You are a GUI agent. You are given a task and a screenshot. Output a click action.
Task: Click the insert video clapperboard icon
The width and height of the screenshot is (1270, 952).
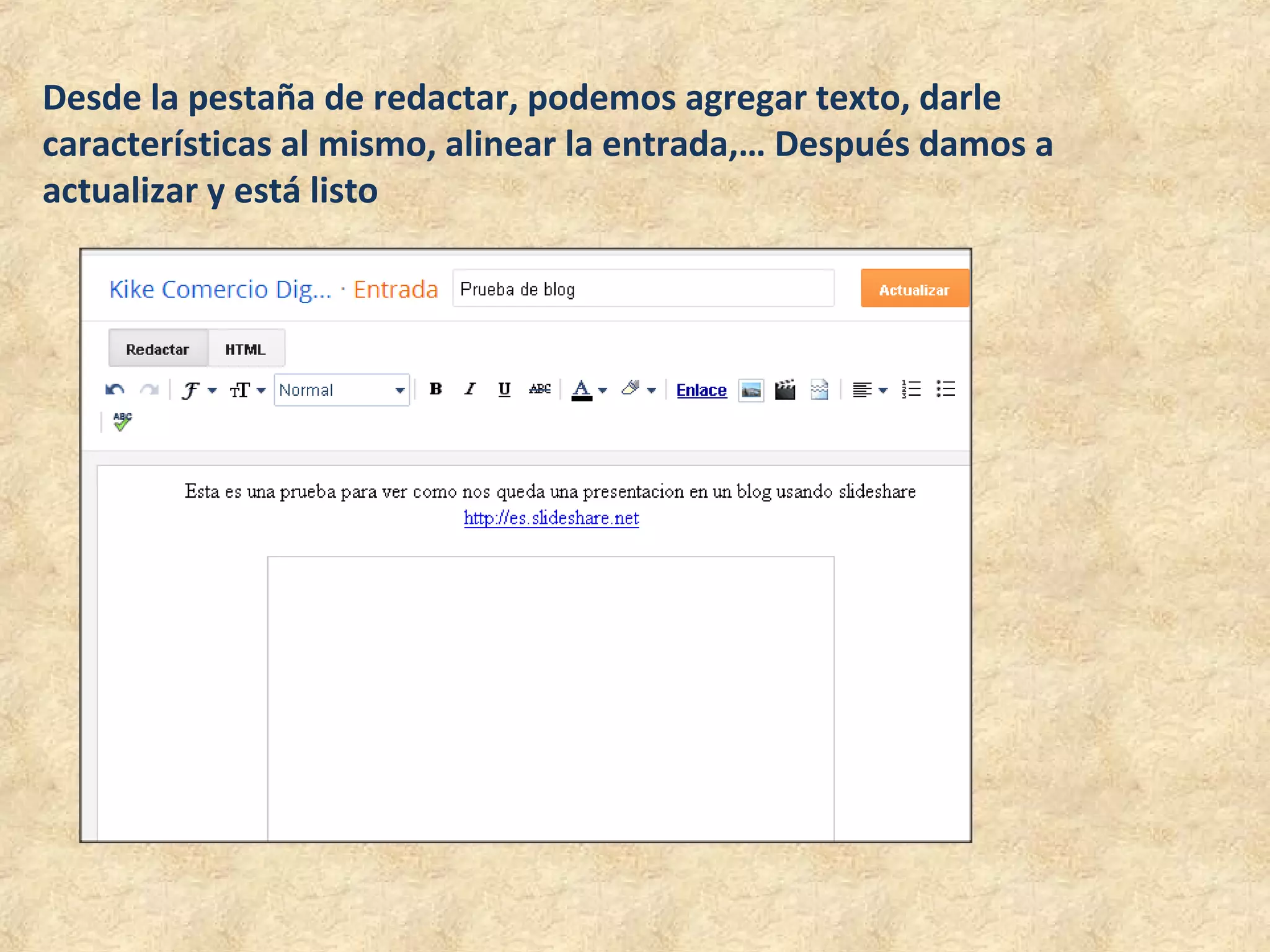coord(785,390)
